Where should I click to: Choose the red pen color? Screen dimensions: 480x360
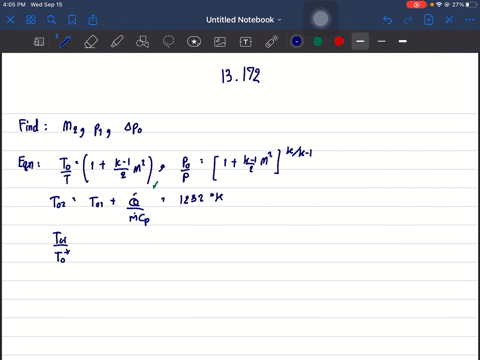pos(339,41)
